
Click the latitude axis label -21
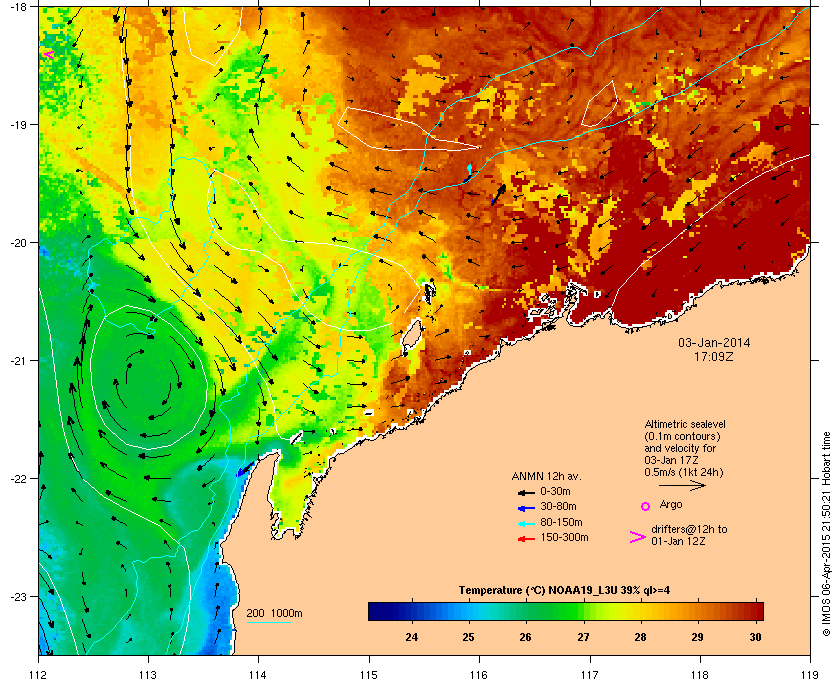point(18,361)
